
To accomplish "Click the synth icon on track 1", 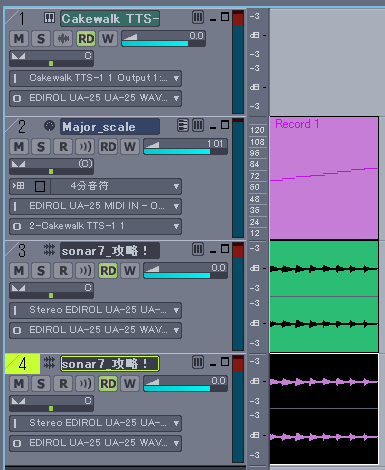I will (49, 18).
